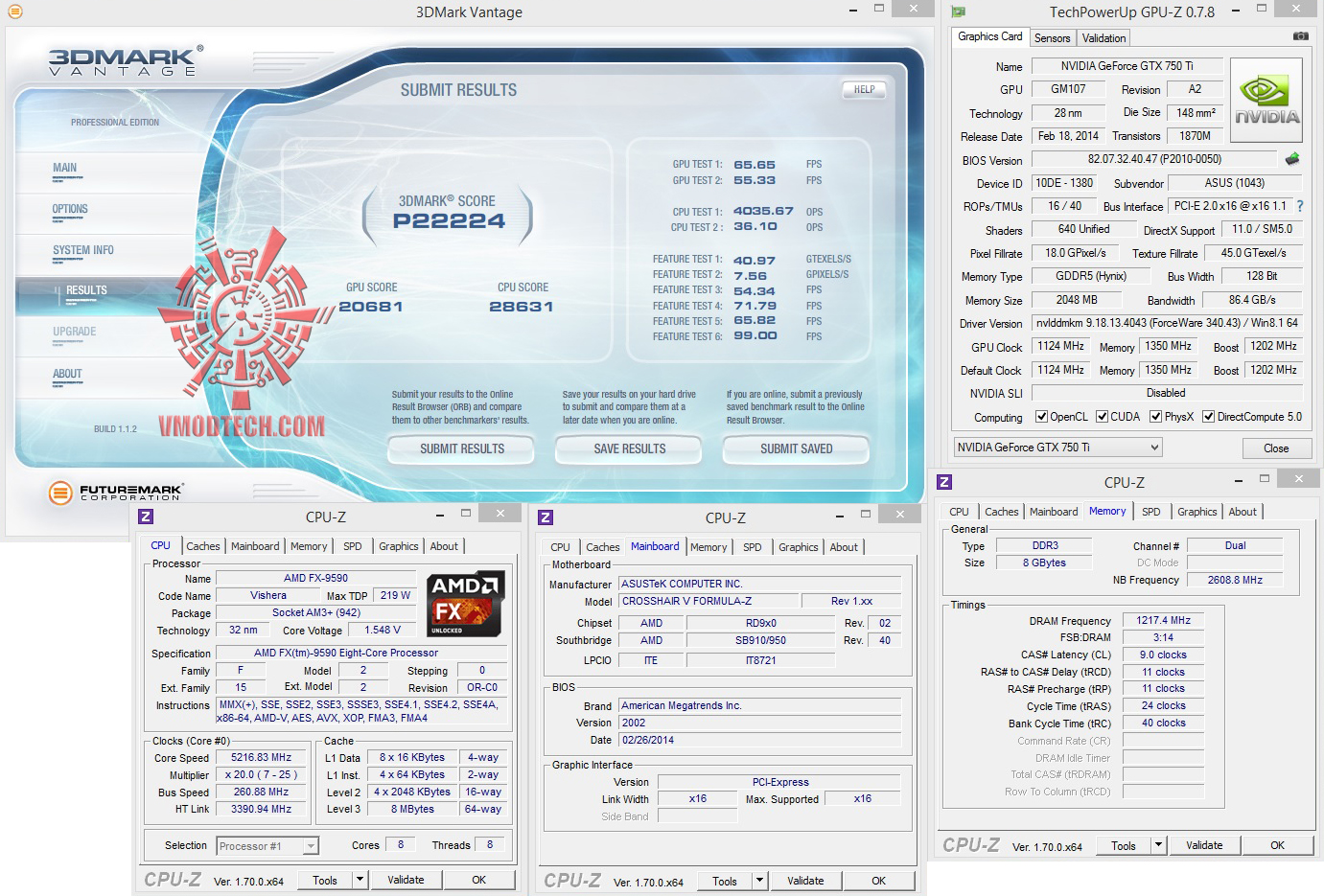Take a GPU-Z screenshot with the camera icon
Viewport: 1324px width, 896px height.
click(x=1300, y=36)
